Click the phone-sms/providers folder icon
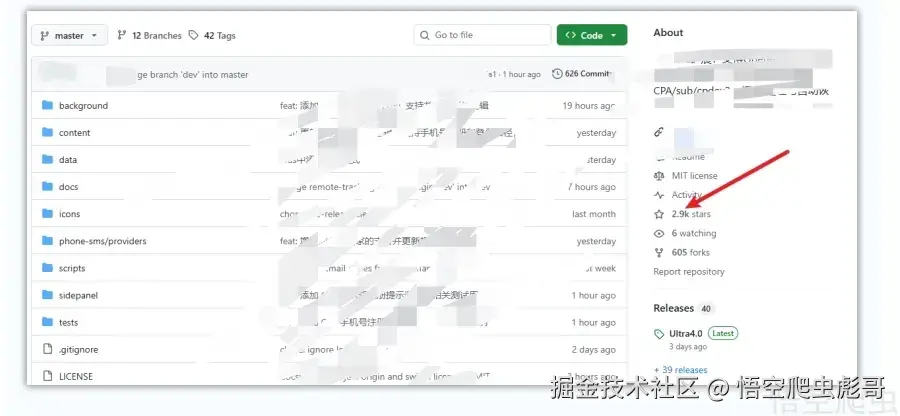Screen dimensions: 900x416 click(x=47, y=241)
